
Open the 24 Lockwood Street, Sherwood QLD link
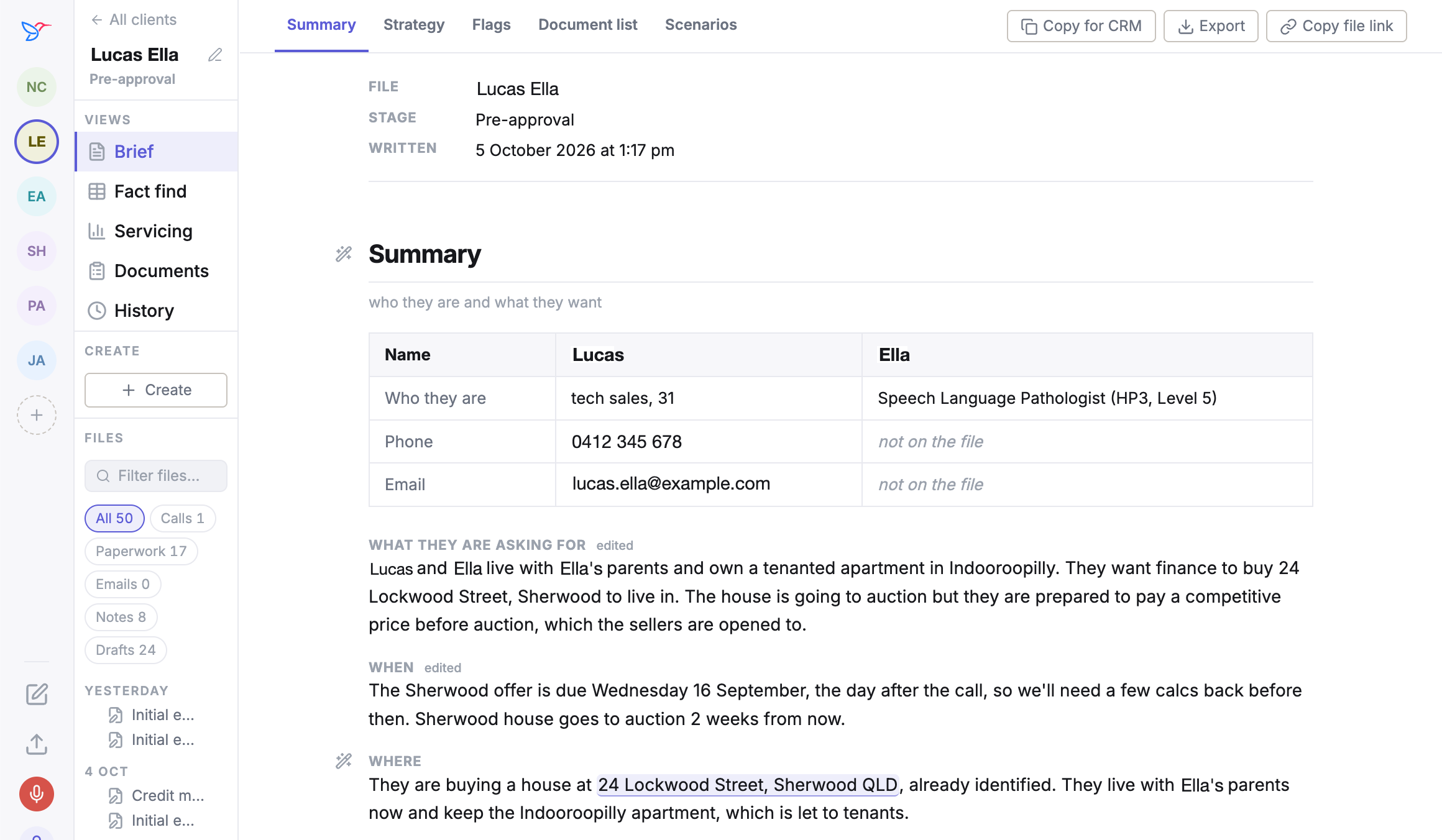click(x=748, y=785)
